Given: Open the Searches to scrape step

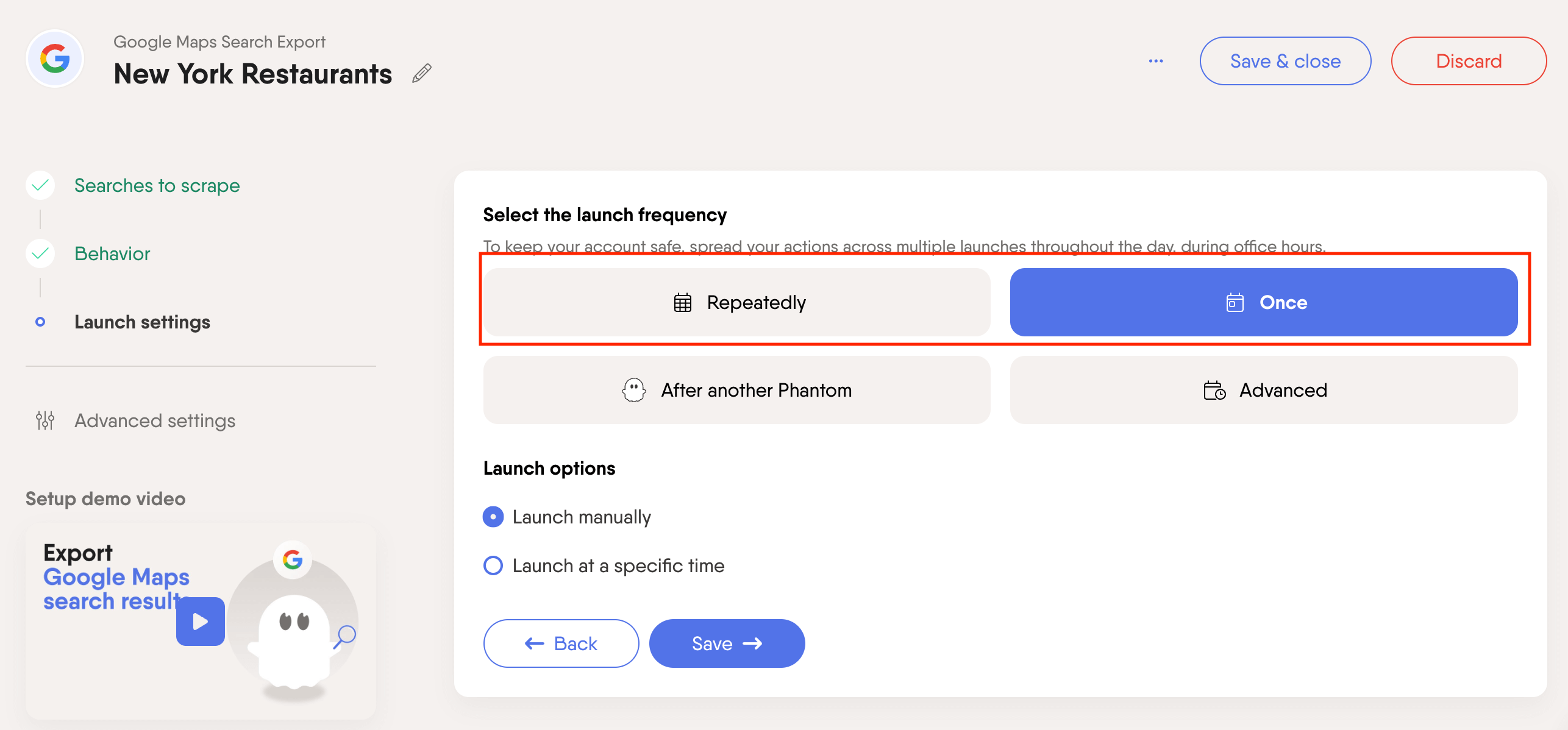Looking at the screenshot, I should [x=157, y=185].
